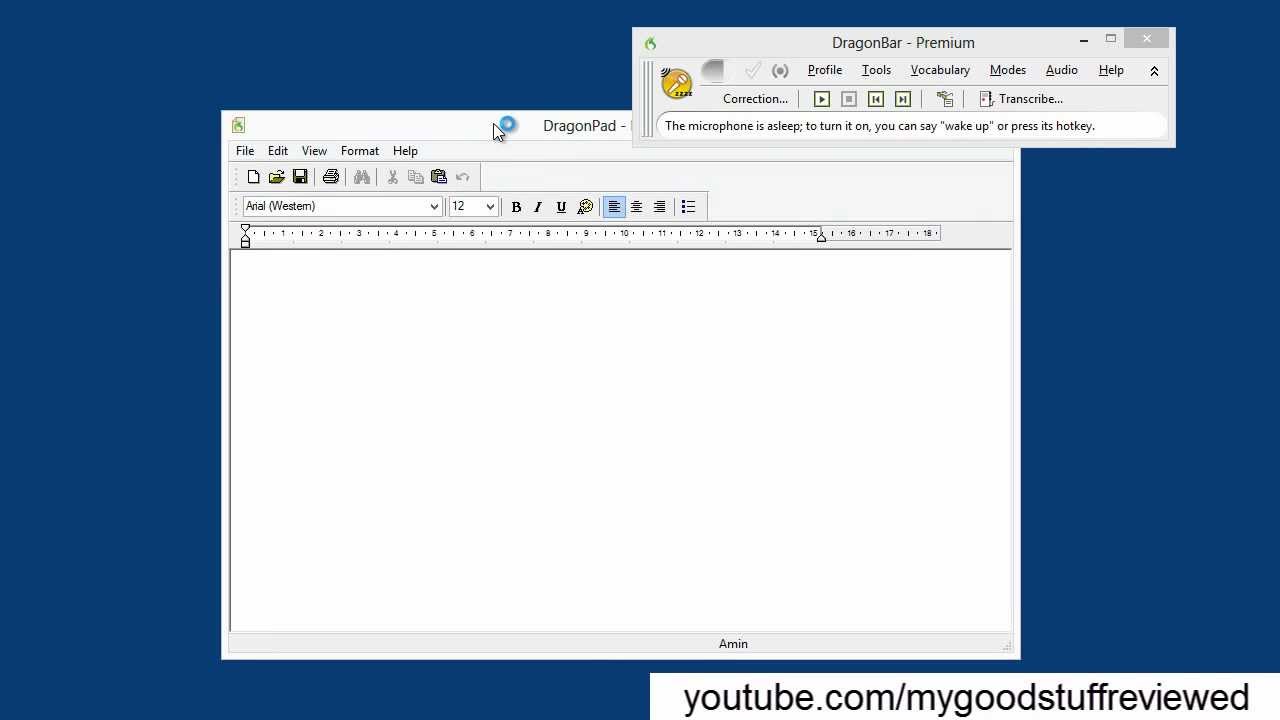
Task: Click the Amin status bar text
Action: coord(733,644)
